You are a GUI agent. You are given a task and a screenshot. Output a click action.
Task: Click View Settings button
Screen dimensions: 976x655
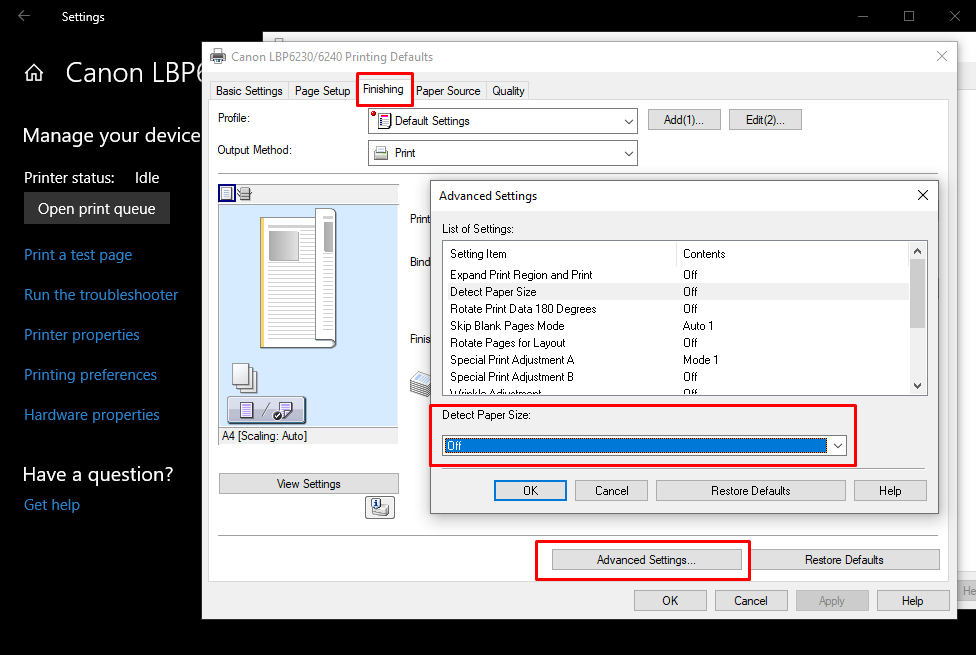pos(309,484)
